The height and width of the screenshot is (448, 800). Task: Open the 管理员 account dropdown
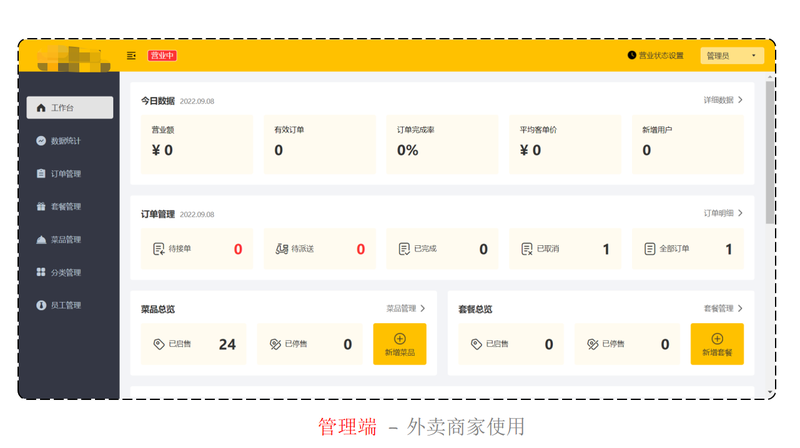click(x=732, y=56)
